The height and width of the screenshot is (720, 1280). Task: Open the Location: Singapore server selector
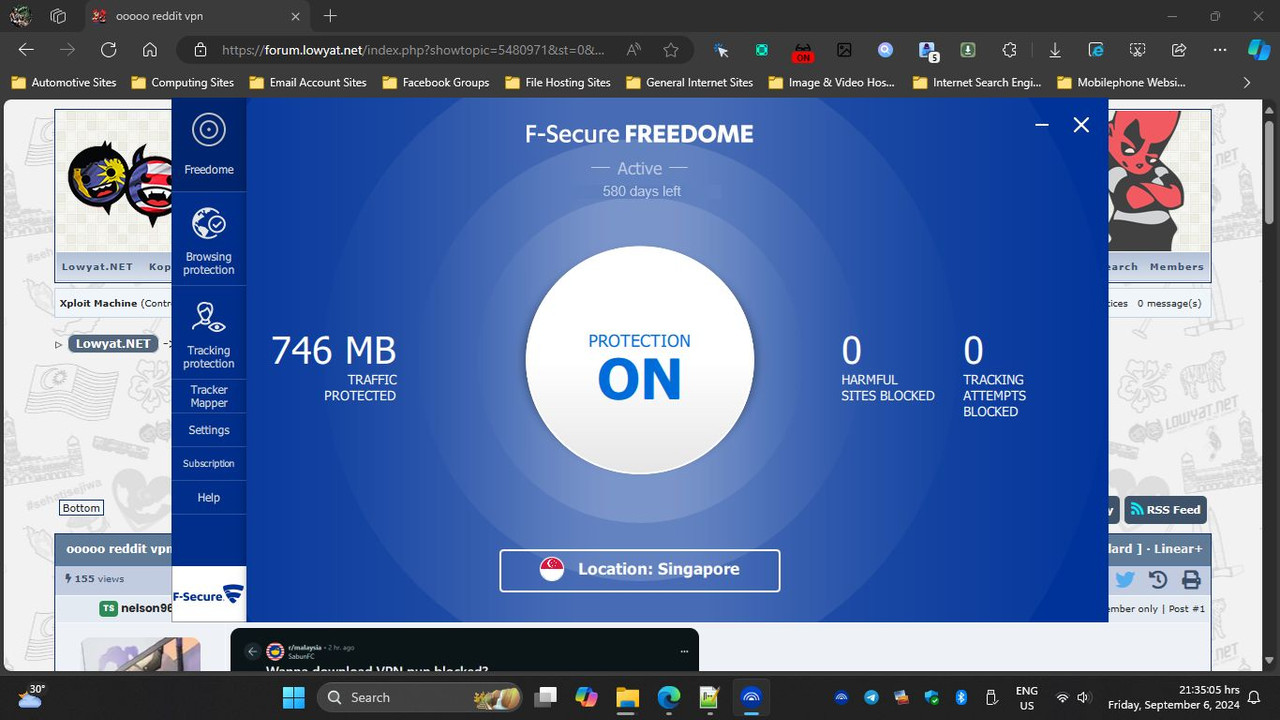click(639, 569)
